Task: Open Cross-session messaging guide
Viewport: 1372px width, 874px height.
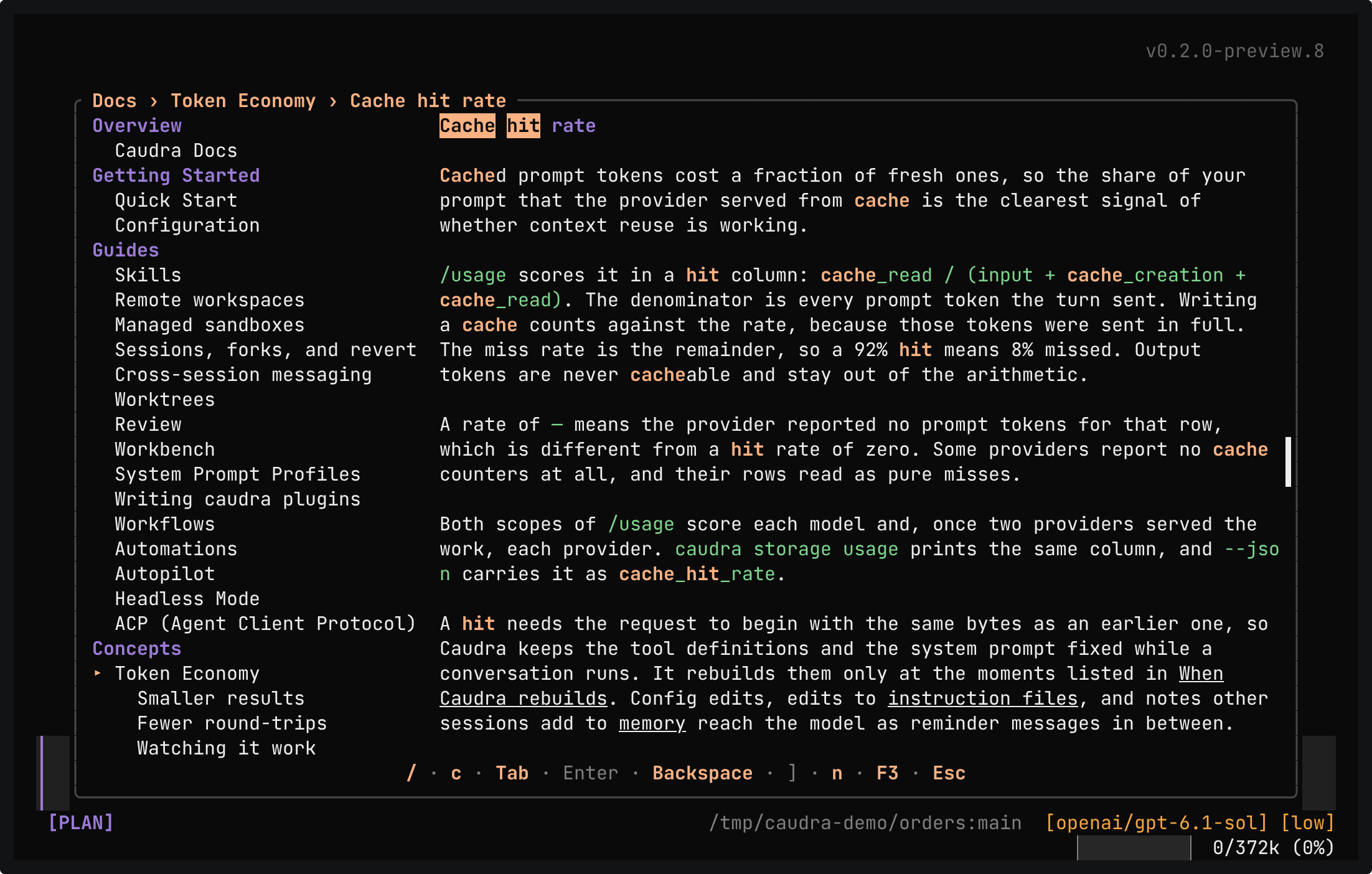Action: click(243, 375)
